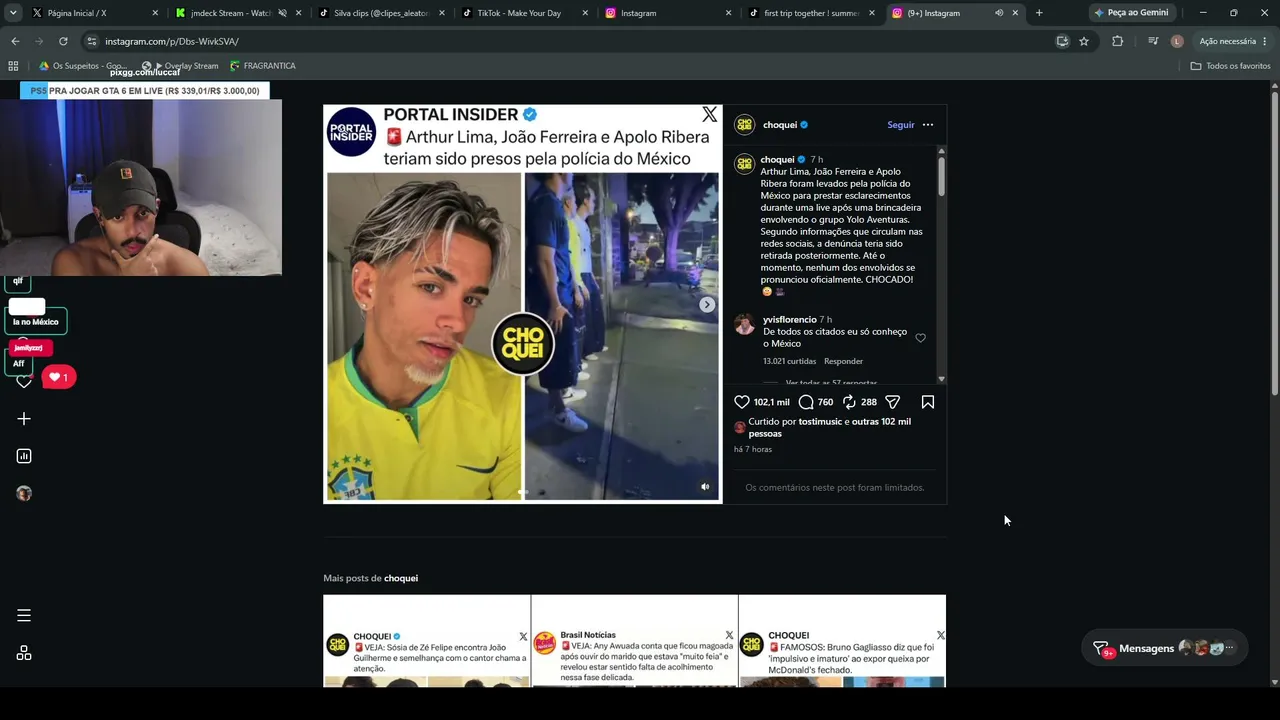This screenshot has height=720, width=1280.
Task: Open the Chrome three-dot menu
Action: click(1265, 41)
